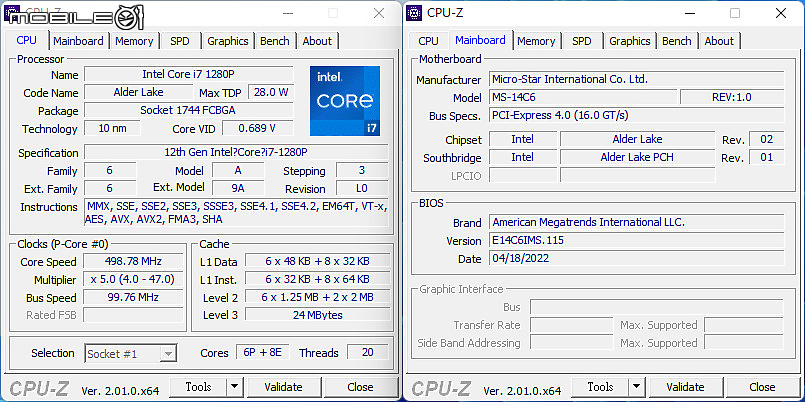
Task: Select About tab in left window
Action: 317,41
